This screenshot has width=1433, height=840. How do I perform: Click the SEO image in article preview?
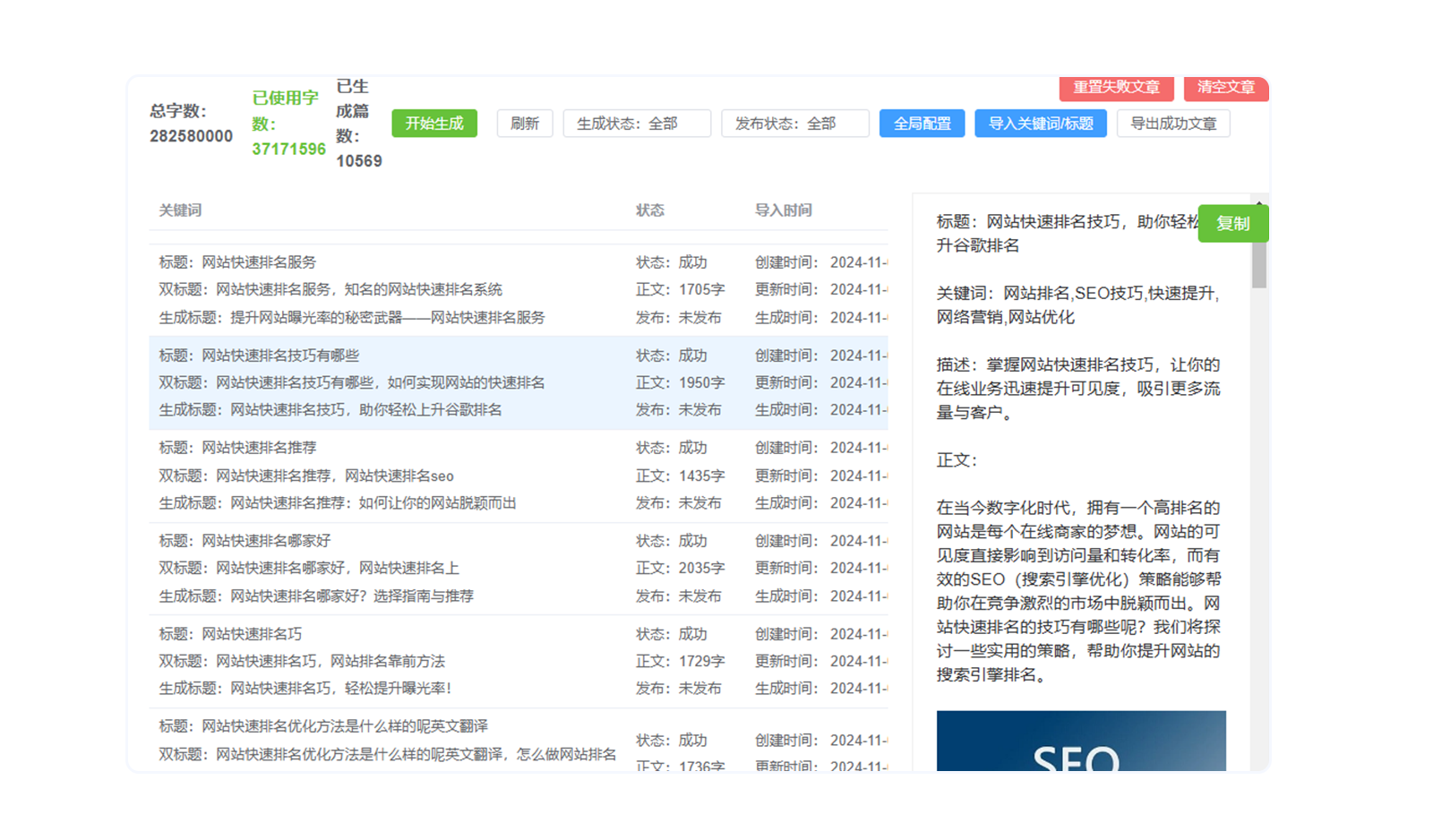click(x=1080, y=741)
